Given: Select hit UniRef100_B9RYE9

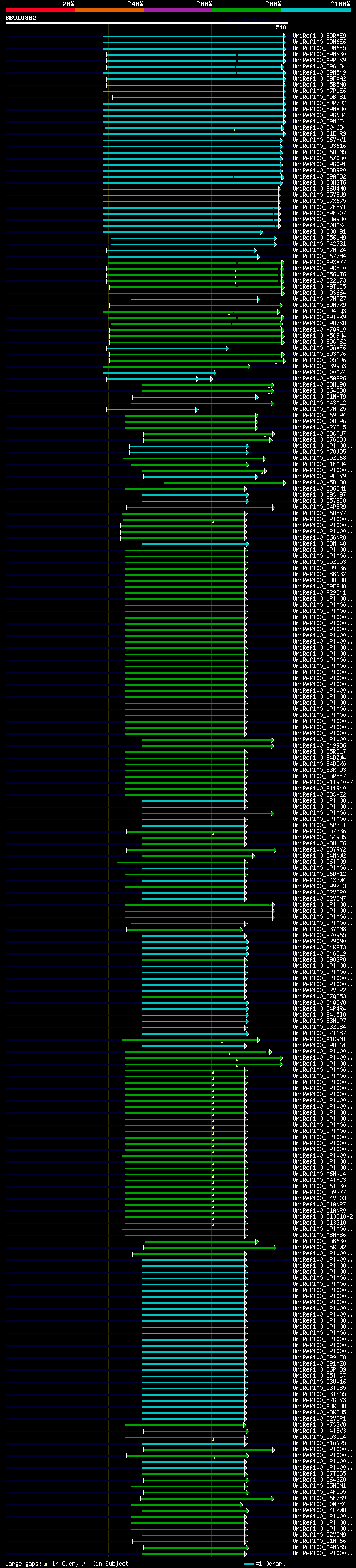Looking at the screenshot, I should 319,36.
